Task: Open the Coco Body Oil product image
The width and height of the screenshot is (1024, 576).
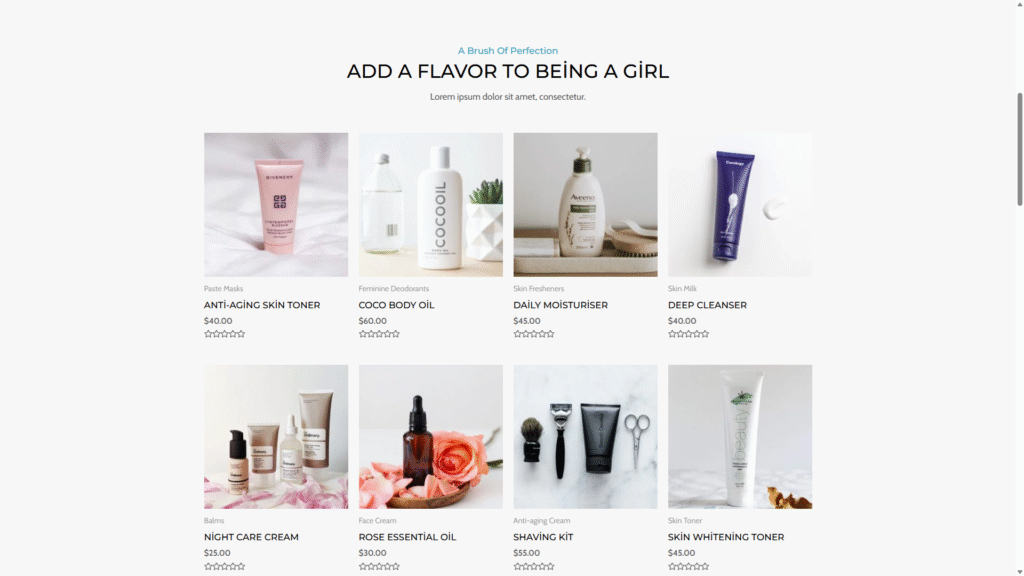Action: click(x=430, y=204)
